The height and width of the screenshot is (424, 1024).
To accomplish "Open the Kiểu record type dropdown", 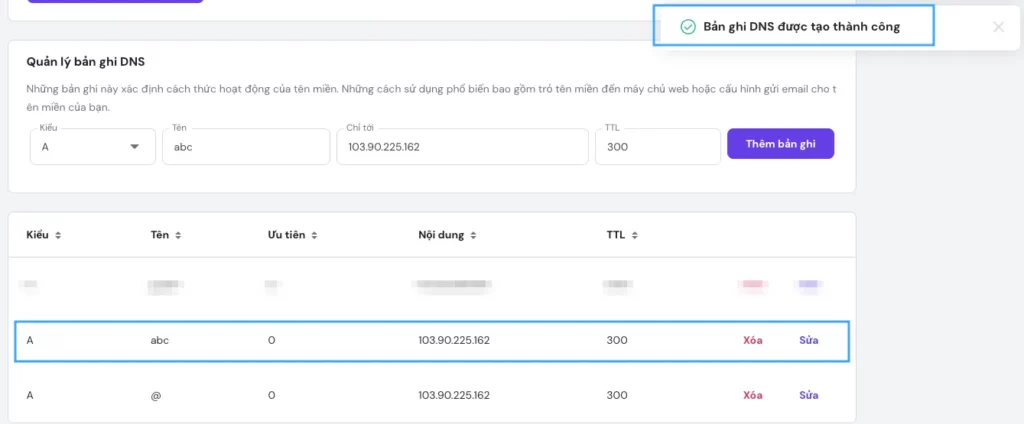I will 90,147.
